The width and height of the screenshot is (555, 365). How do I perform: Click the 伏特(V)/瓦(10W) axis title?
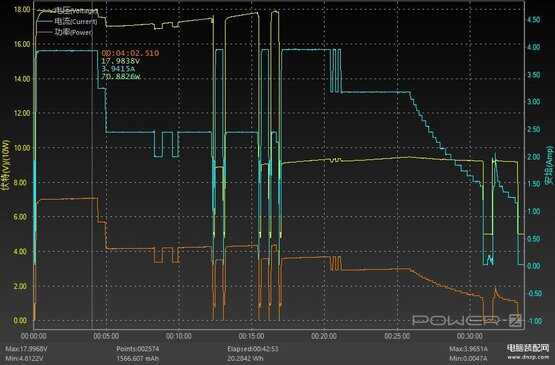click(x=5, y=165)
